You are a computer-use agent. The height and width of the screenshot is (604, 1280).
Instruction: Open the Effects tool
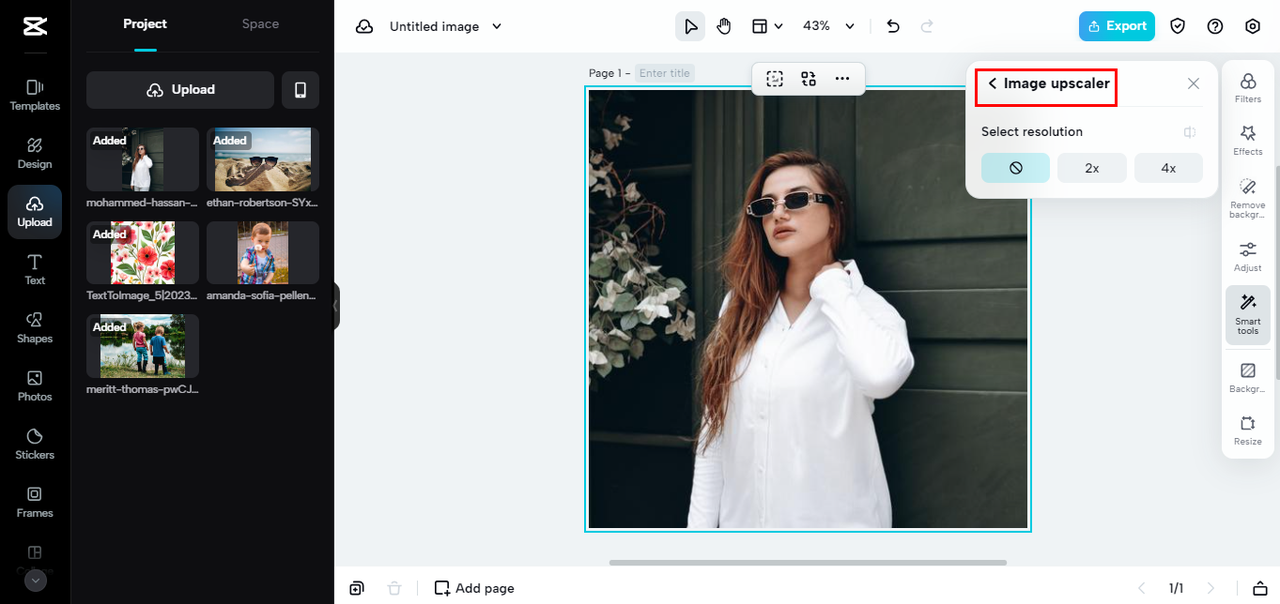pos(1248,140)
